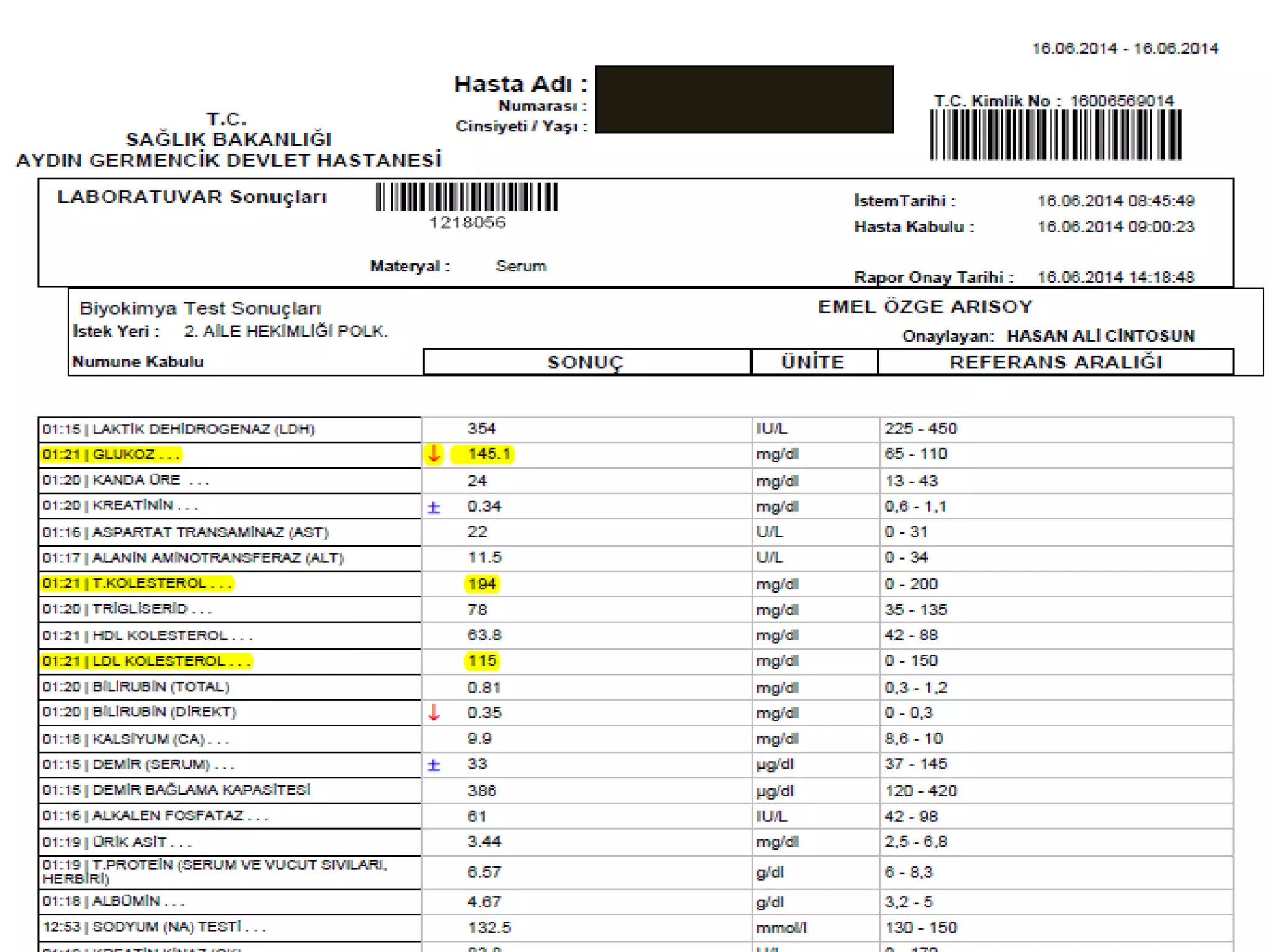
Task: Select the highlighted GLUKOZ row label
Action: [x=112, y=454]
